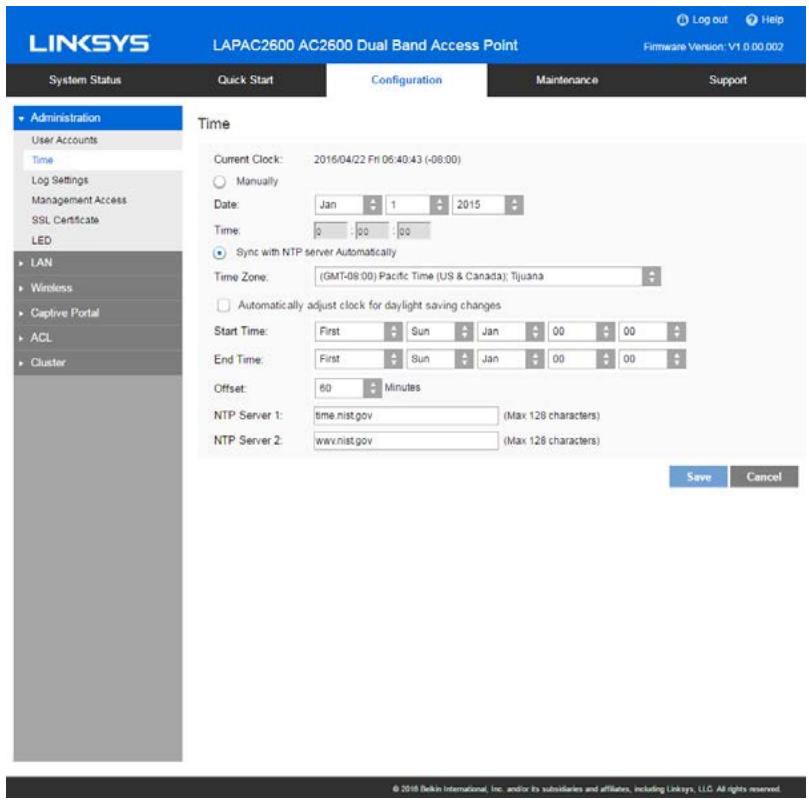Screen dimensions: 809x800
Task: Open End Time month dropdown showing Jan
Action: [511, 359]
